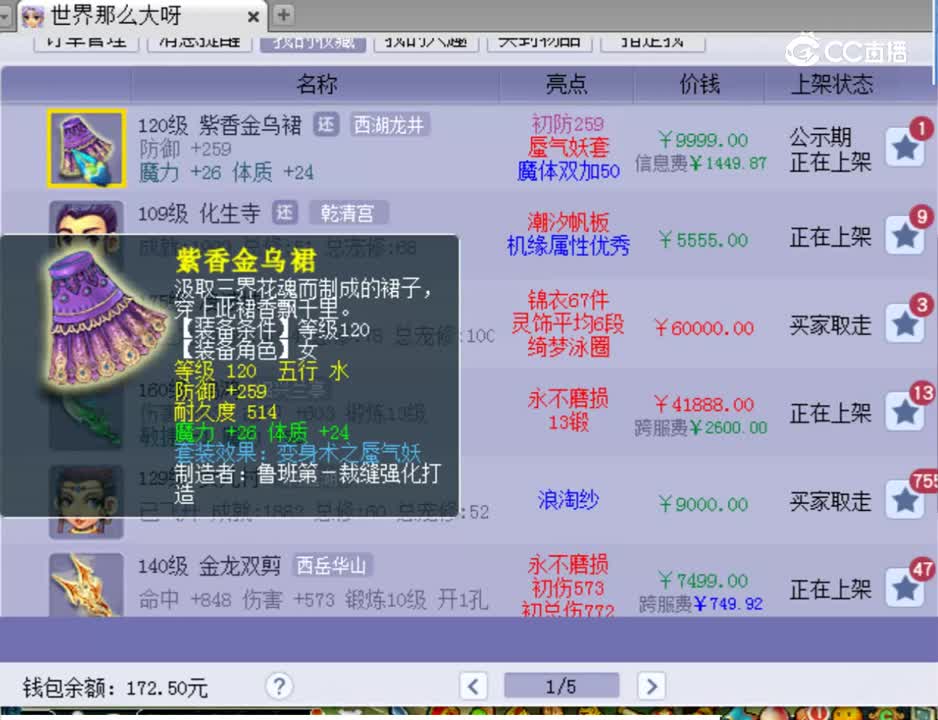Sort by the 价钱 column header
This screenshot has width=938, height=720.
tap(699, 84)
